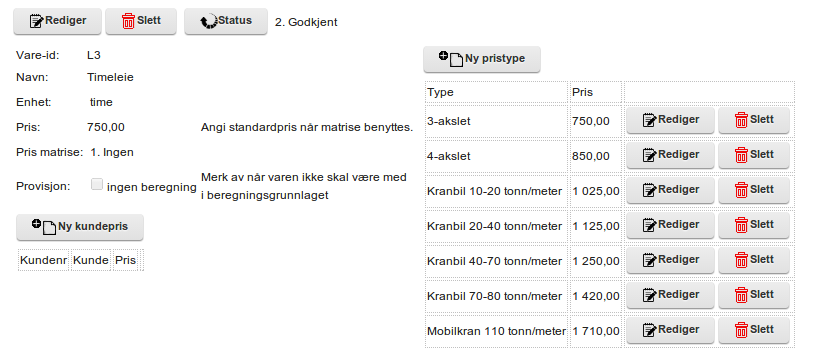
Task: Click trash icon on top Slett button
Action: click(128, 21)
